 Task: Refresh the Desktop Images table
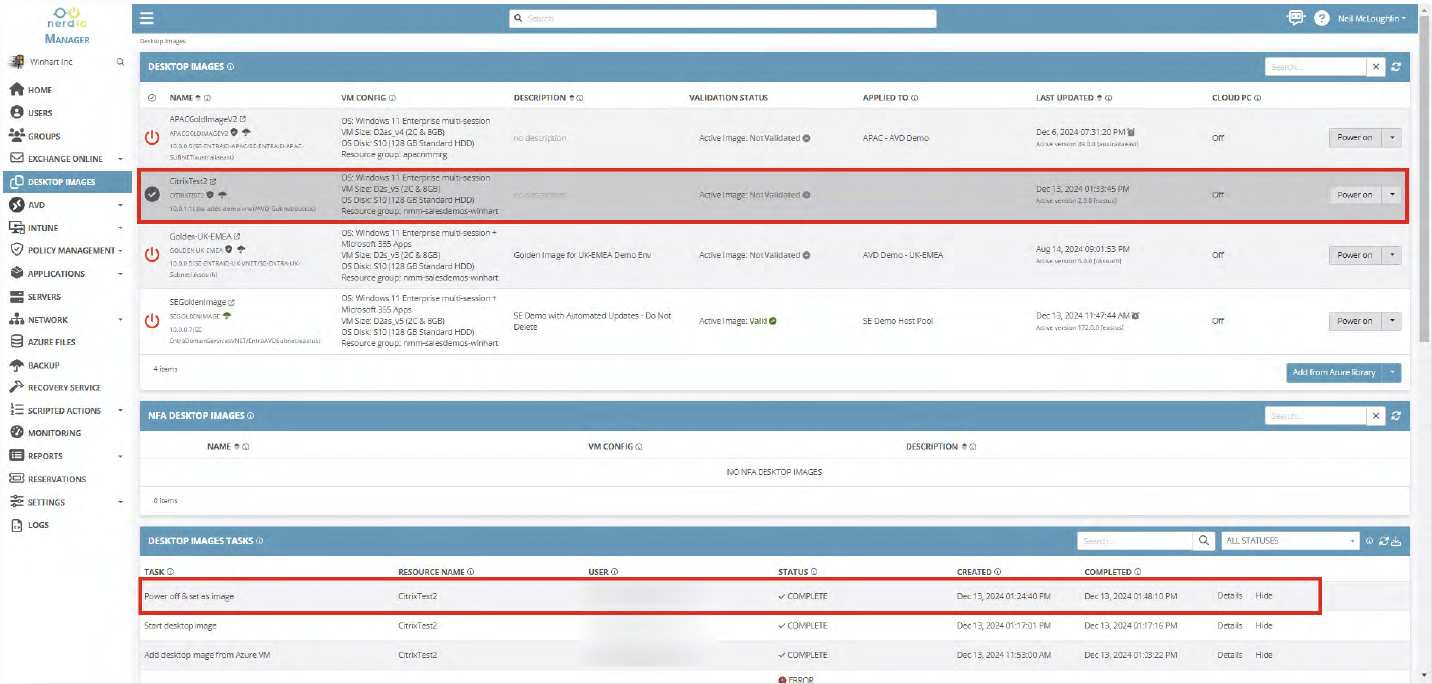(1396, 67)
